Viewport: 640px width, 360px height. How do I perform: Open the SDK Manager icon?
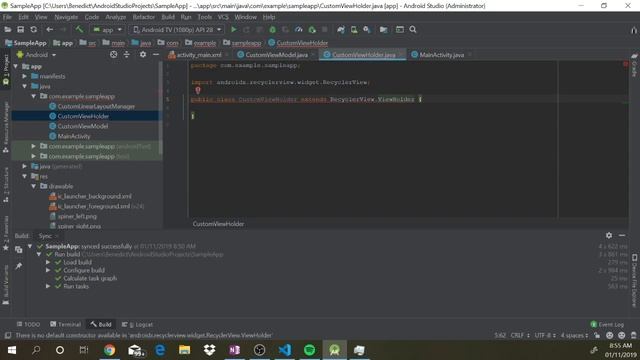[367, 29]
